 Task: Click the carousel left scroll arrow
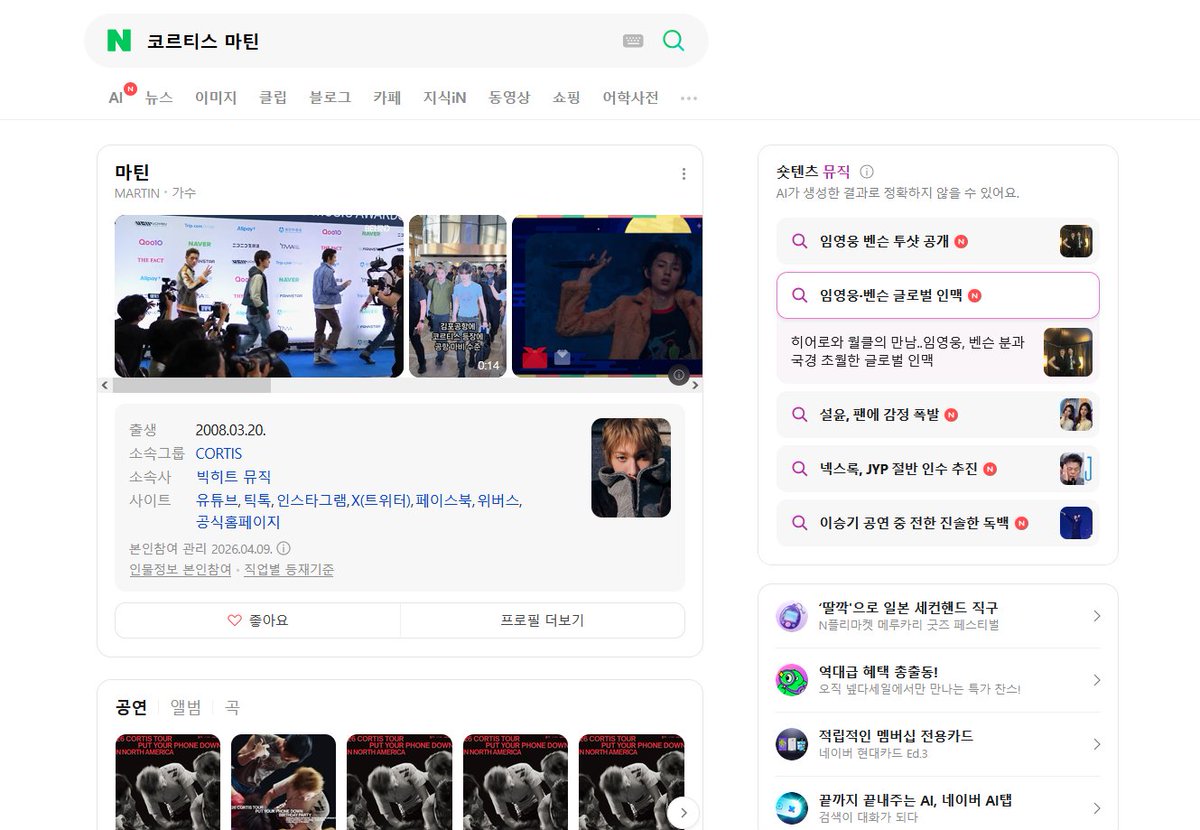pos(105,385)
